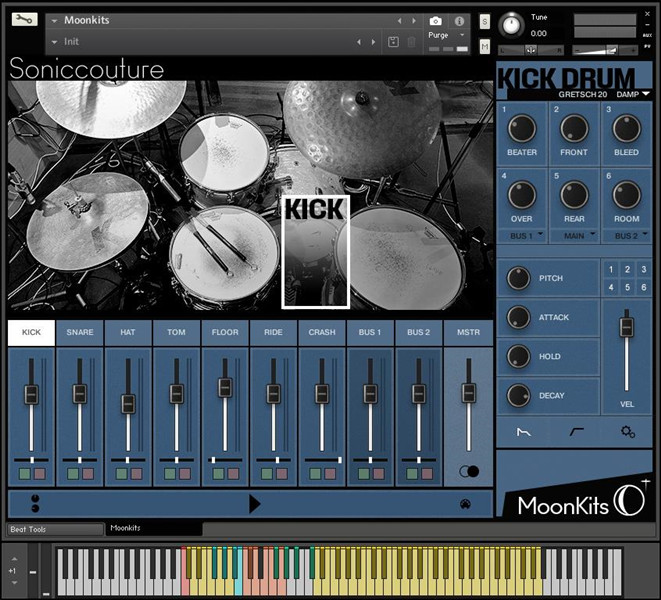
Task: Switch to the CRASH channel tab
Action: coord(322,332)
